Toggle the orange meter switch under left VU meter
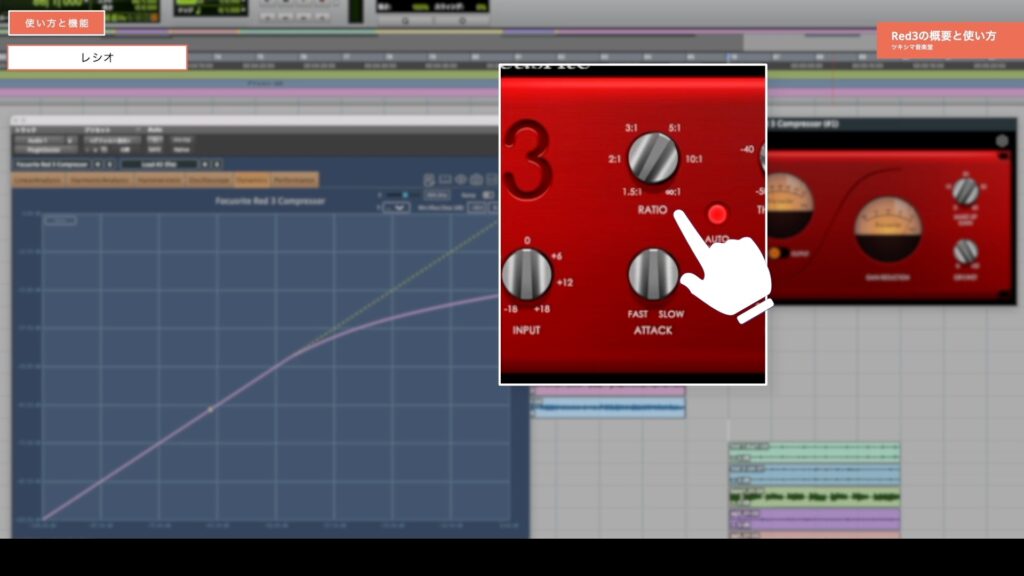The height and width of the screenshot is (576, 1024). [x=776, y=253]
